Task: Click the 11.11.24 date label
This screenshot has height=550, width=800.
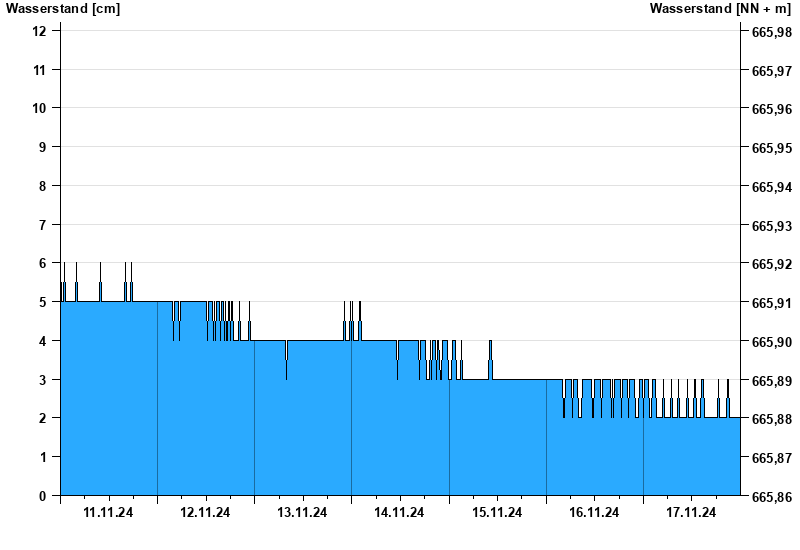Action: coord(108,513)
